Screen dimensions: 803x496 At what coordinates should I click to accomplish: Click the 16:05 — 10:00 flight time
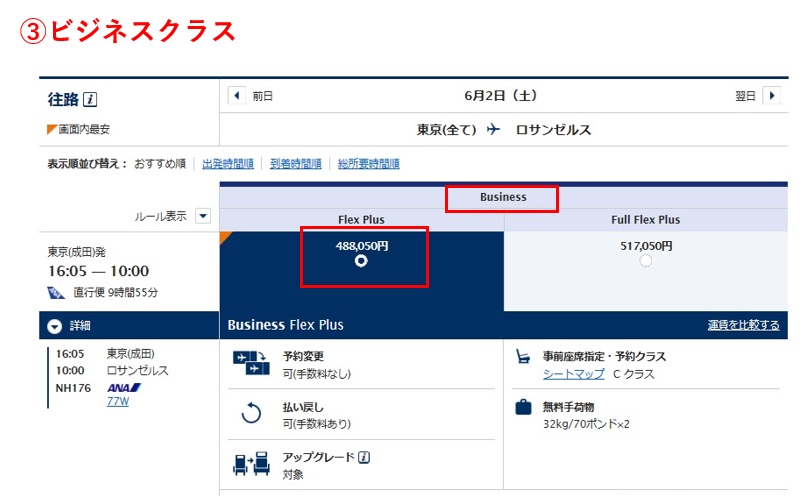98,271
